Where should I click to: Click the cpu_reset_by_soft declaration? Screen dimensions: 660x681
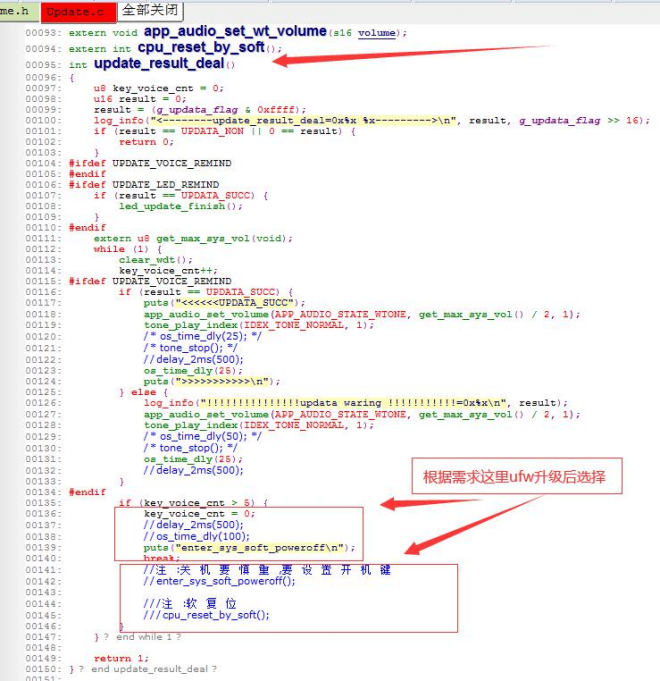pyautogui.click(x=201, y=47)
